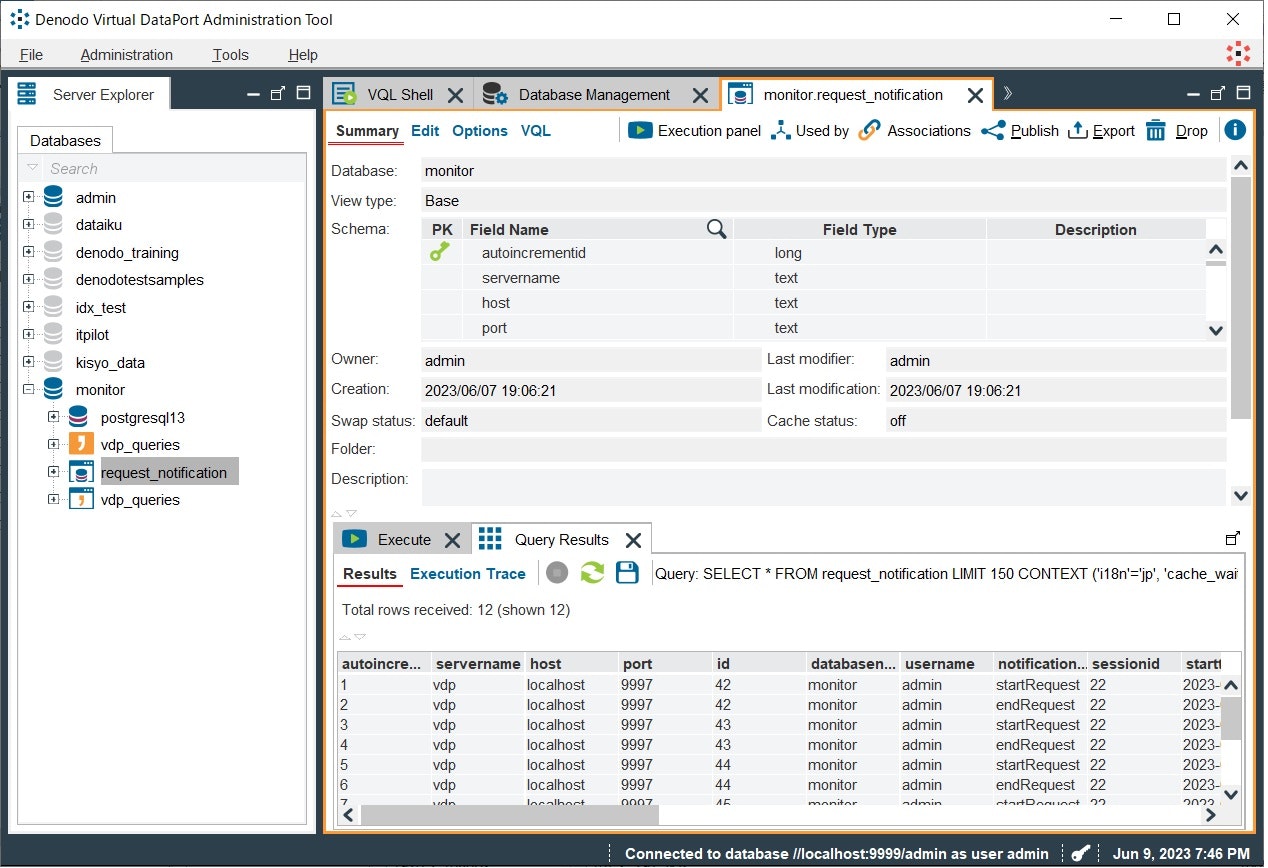The width and height of the screenshot is (1268, 868).
Task: Export the request_notification view
Action: pos(1101,131)
